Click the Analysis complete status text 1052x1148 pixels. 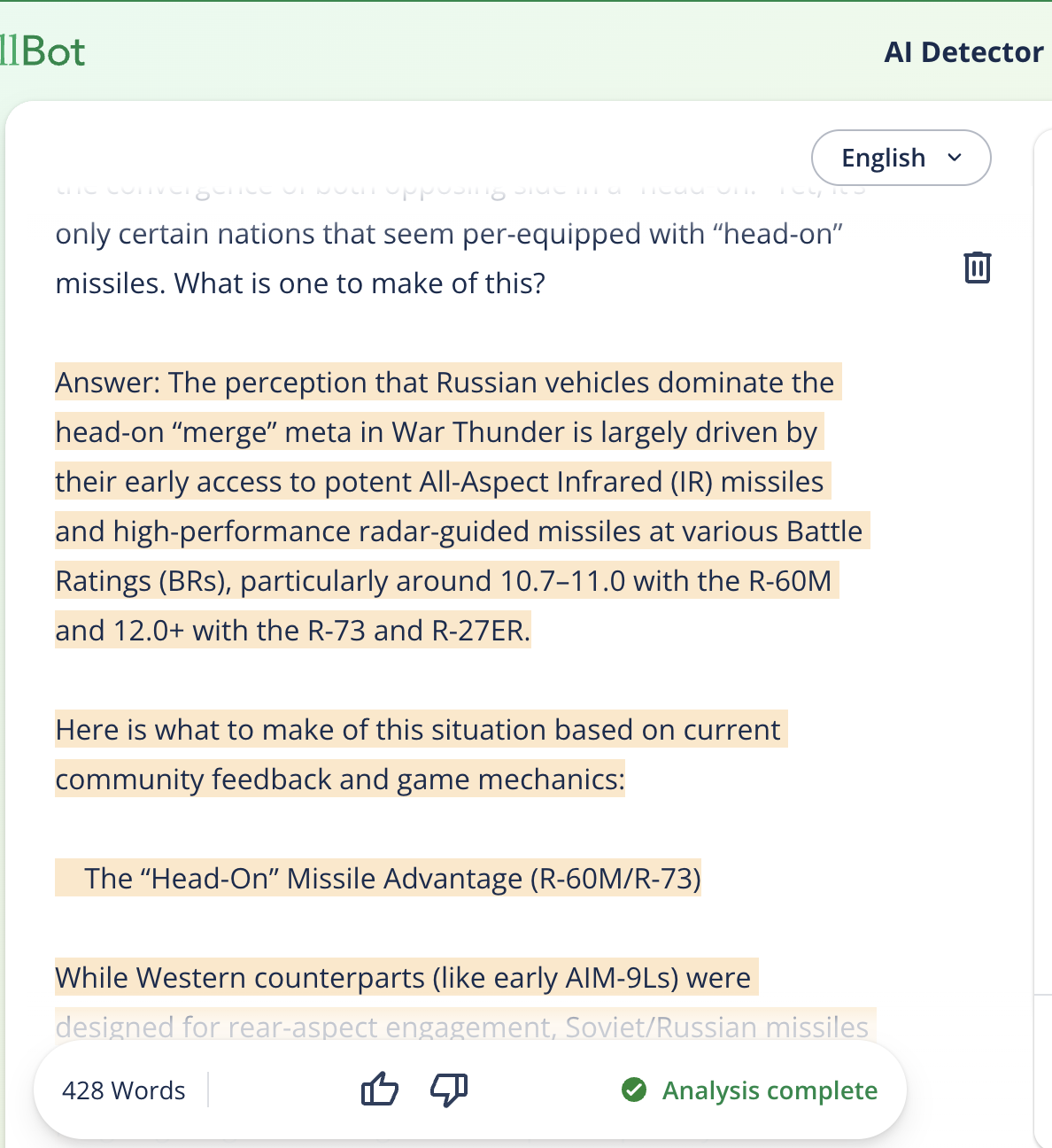tap(770, 1090)
